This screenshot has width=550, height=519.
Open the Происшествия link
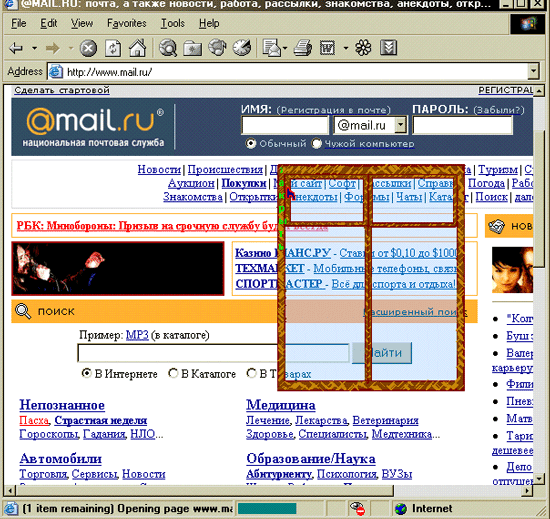[225, 170]
